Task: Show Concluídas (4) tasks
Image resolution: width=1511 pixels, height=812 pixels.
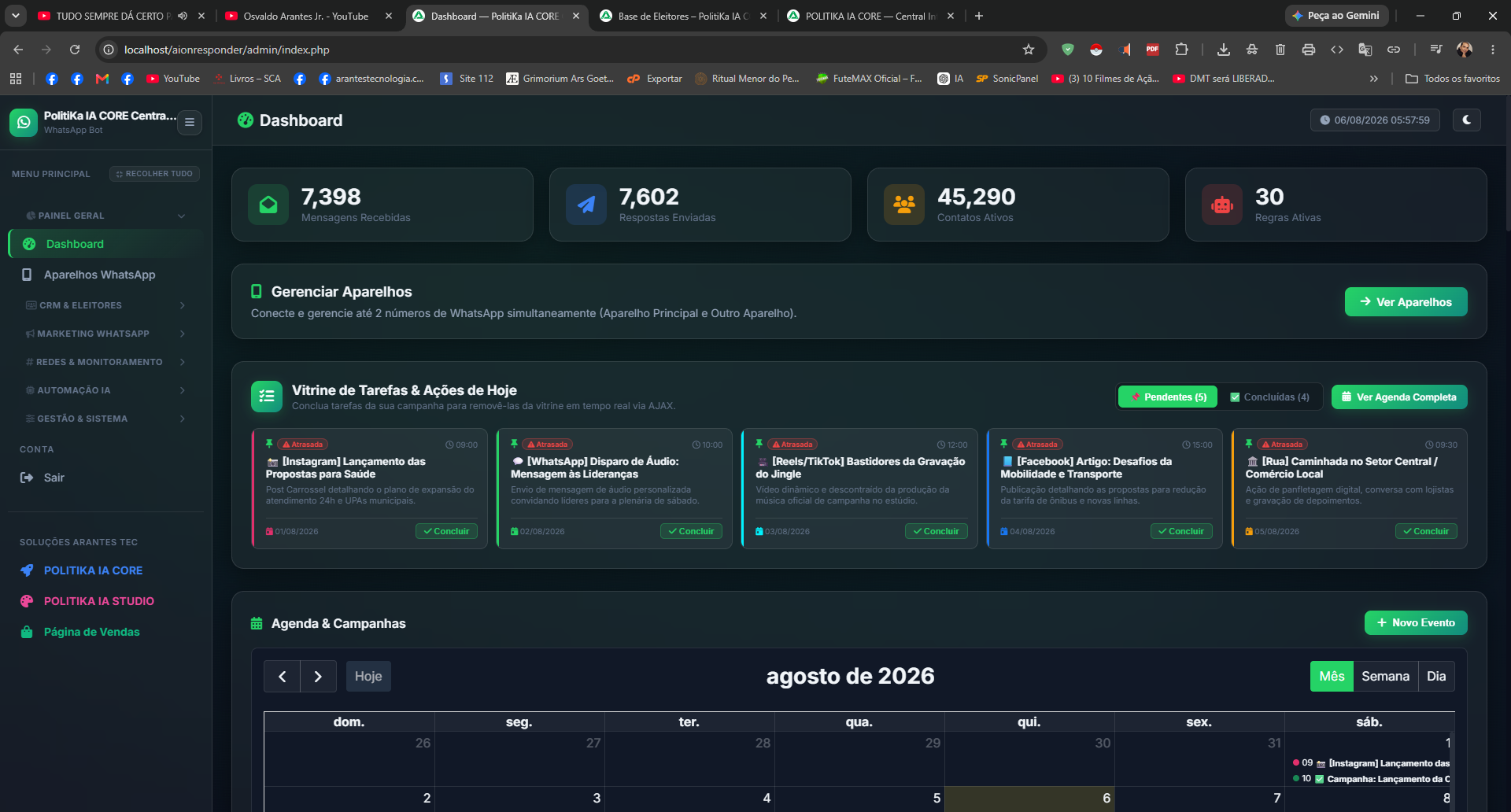Action: click(x=1269, y=397)
